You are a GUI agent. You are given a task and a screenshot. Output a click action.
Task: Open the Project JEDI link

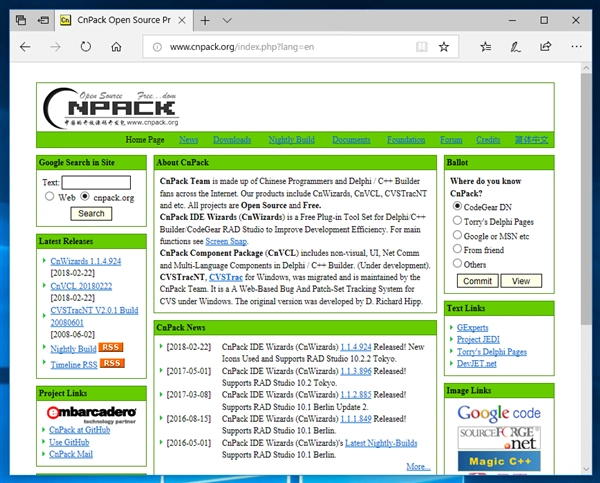pyautogui.click(x=478, y=339)
